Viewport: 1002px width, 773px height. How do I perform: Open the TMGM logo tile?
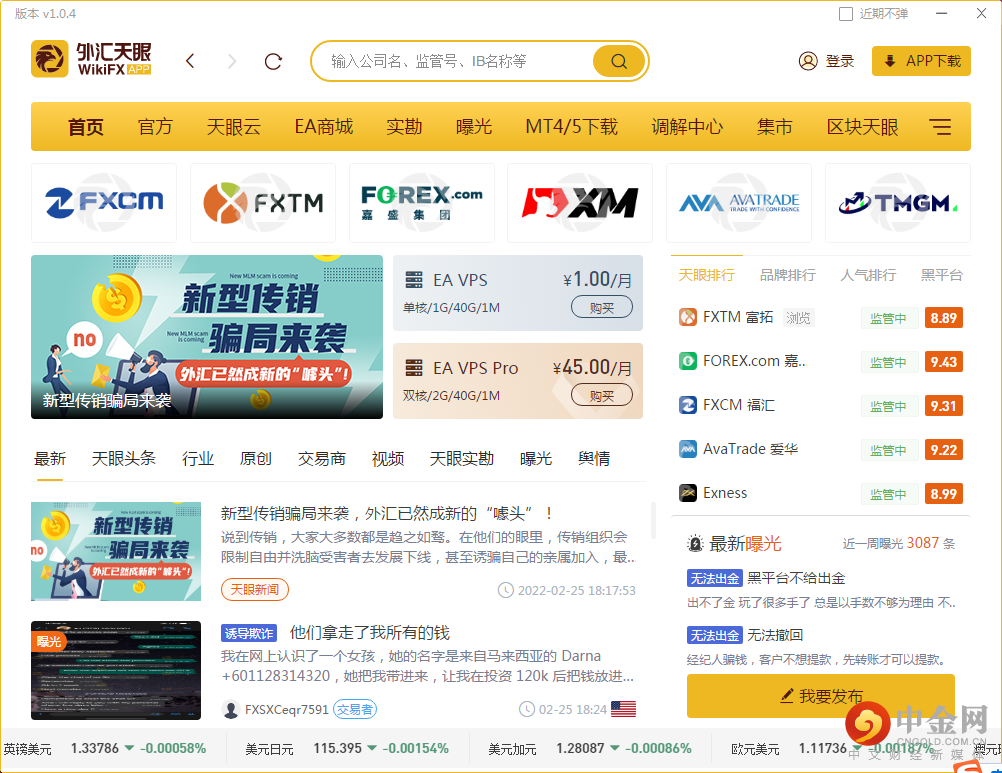(898, 203)
